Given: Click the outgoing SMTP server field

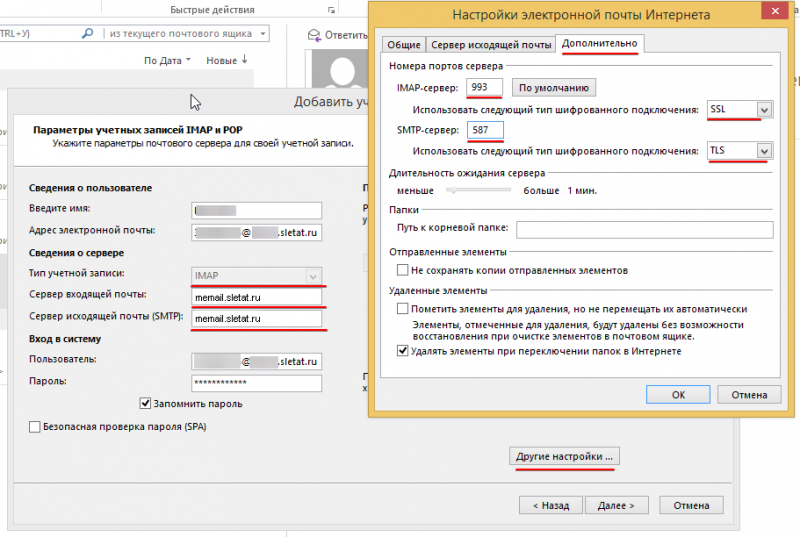Looking at the screenshot, I should (x=257, y=319).
